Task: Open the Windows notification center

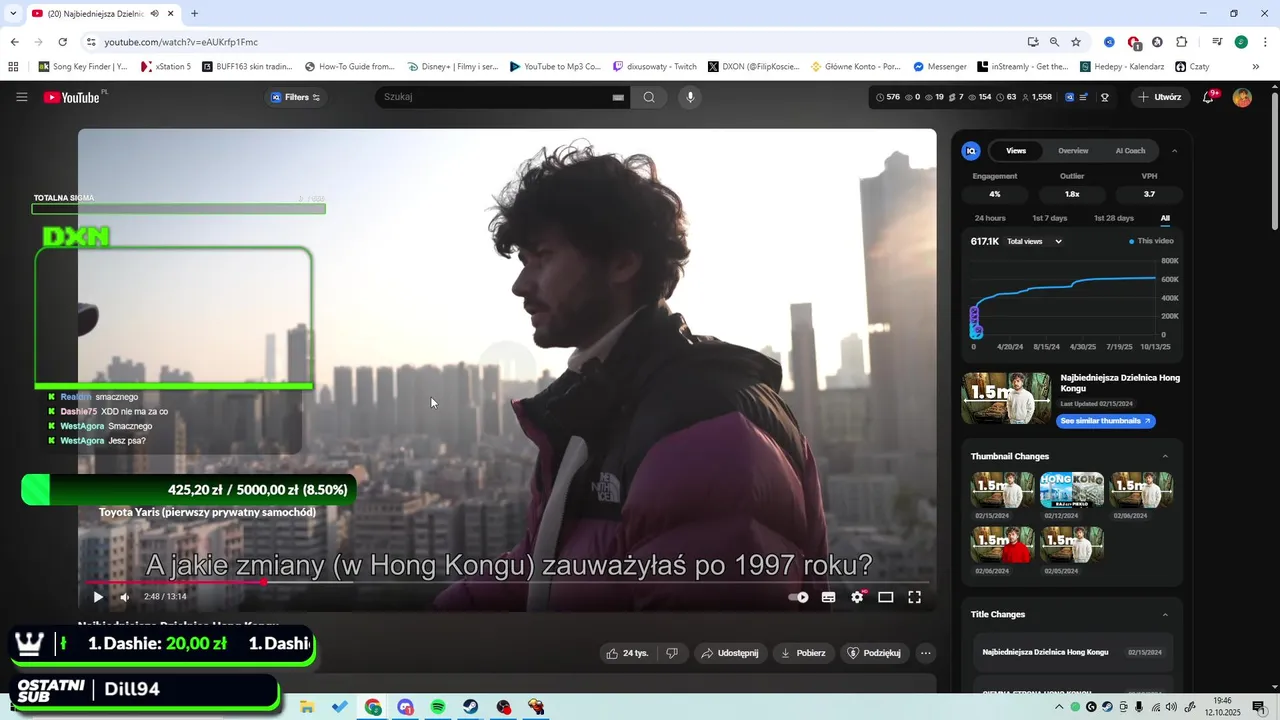Action: click(1258, 707)
